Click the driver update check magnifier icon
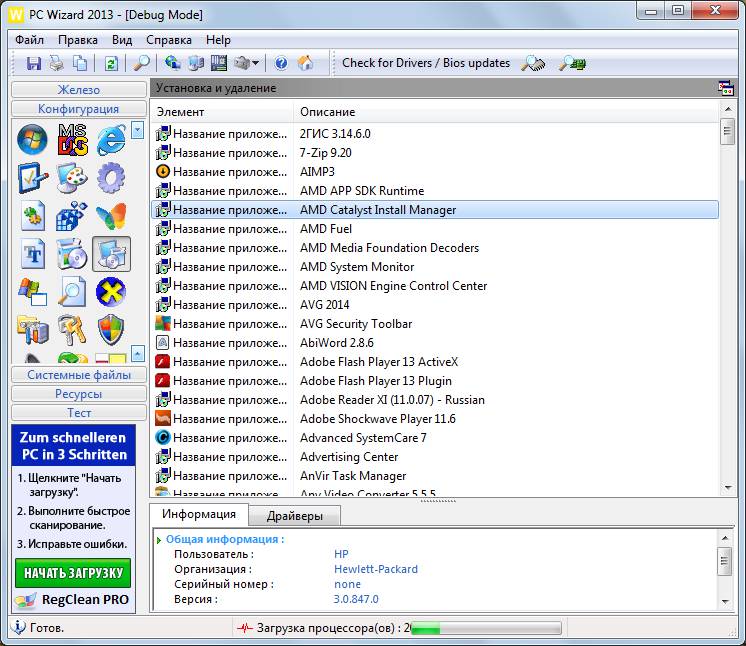This screenshot has width=746, height=646. [x=533, y=63]
